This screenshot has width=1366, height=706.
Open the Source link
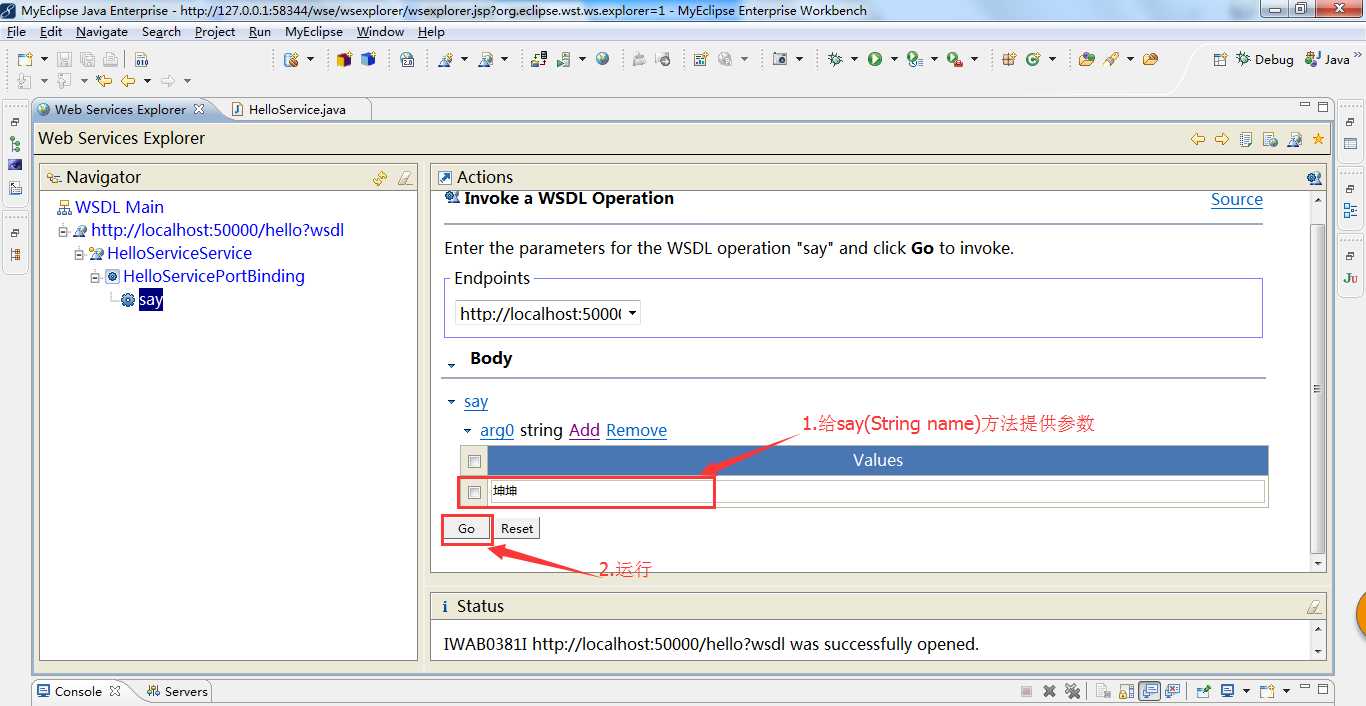click(1237, 199)
